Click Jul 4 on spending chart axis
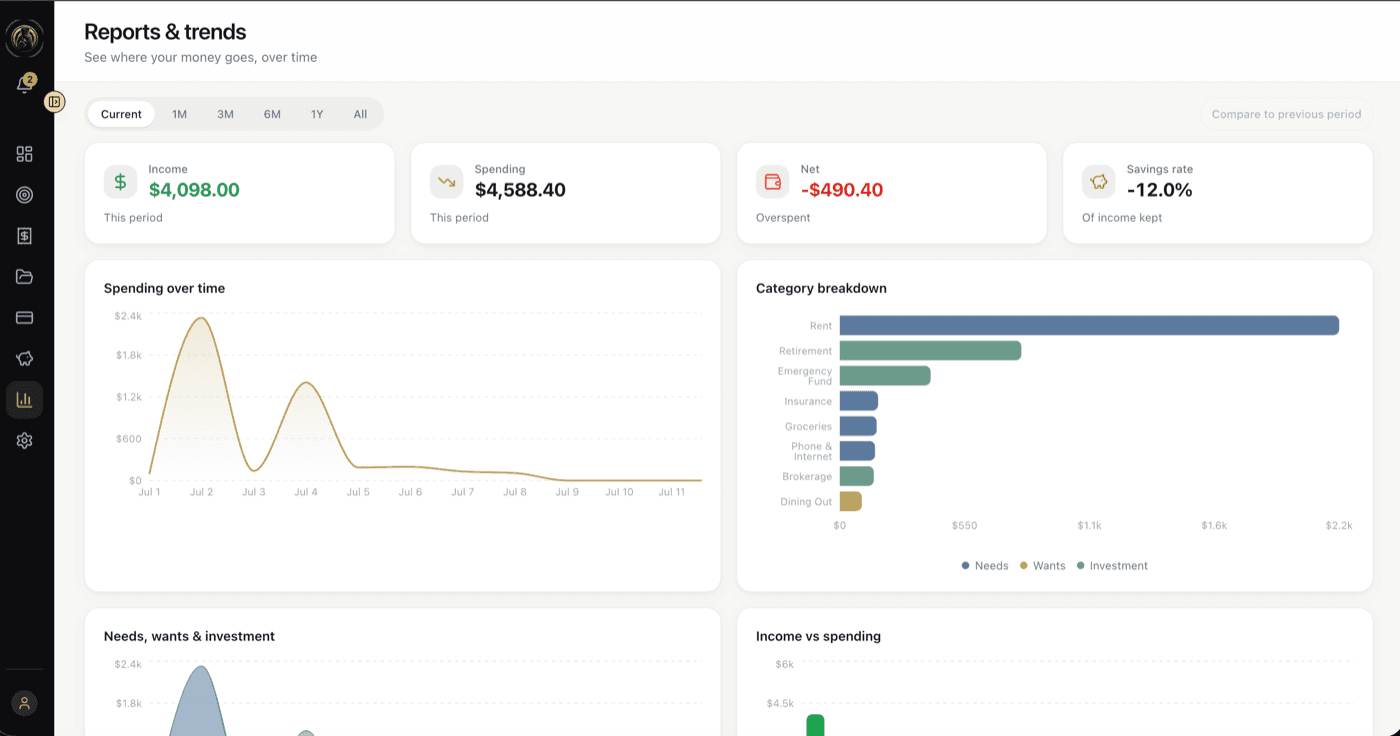The image size is (1400, 736). point(306,492)
